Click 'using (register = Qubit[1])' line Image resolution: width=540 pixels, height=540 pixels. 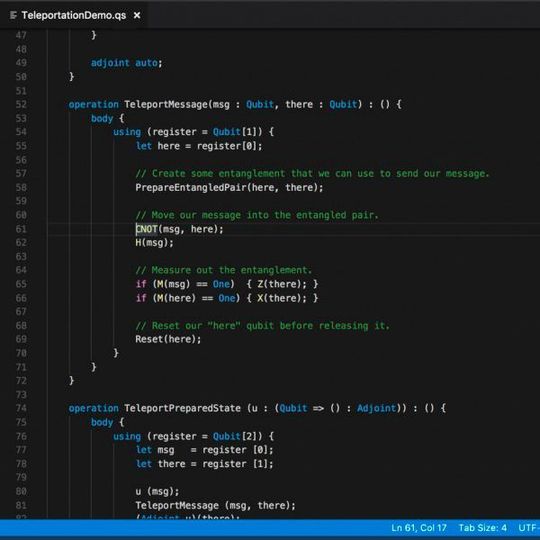click(194, 132)
